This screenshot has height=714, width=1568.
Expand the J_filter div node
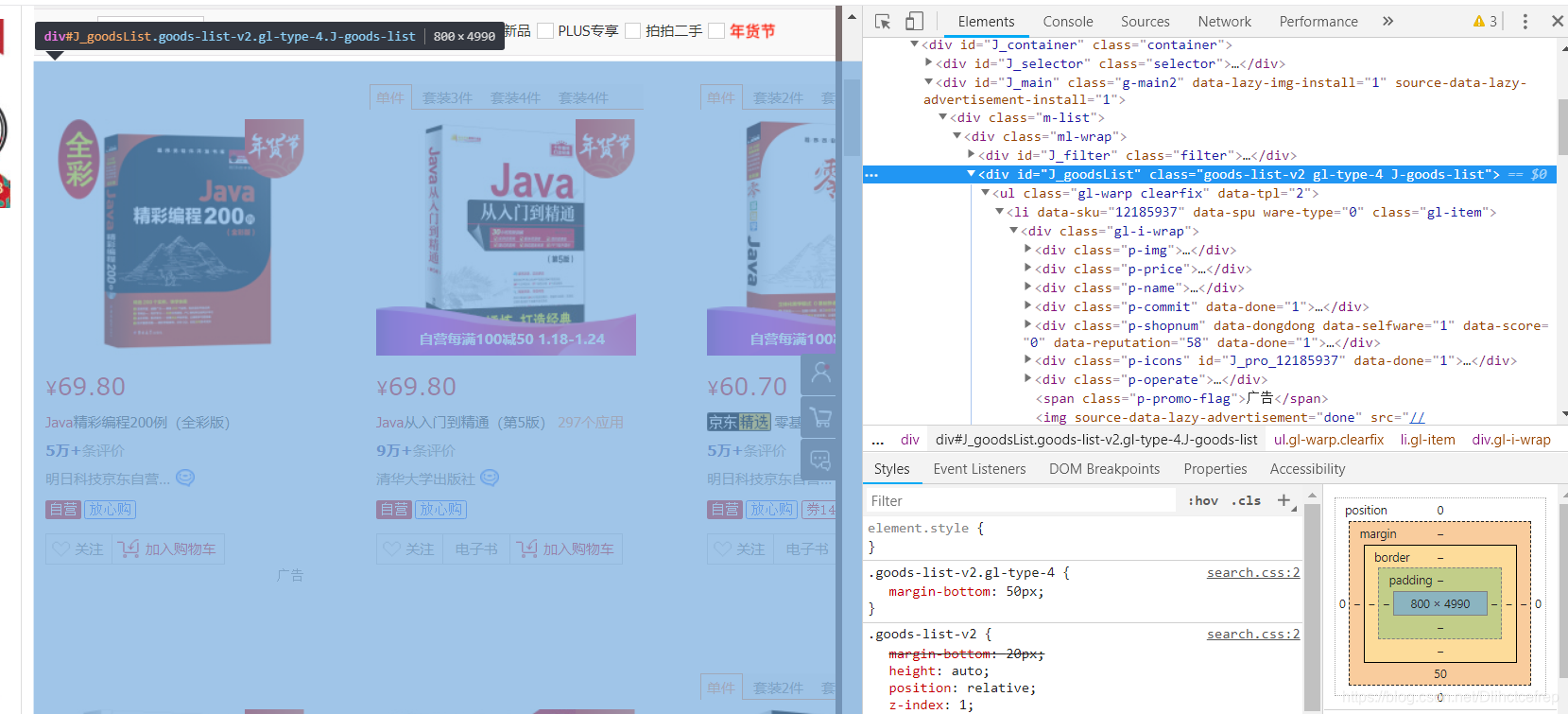pos(971,155)
